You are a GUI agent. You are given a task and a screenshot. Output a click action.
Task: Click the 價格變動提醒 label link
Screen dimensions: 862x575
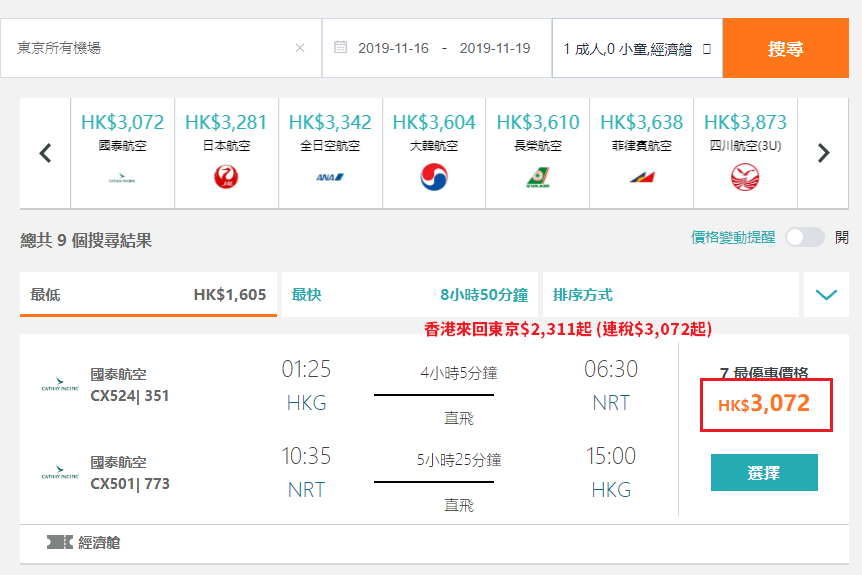point(733,237)
